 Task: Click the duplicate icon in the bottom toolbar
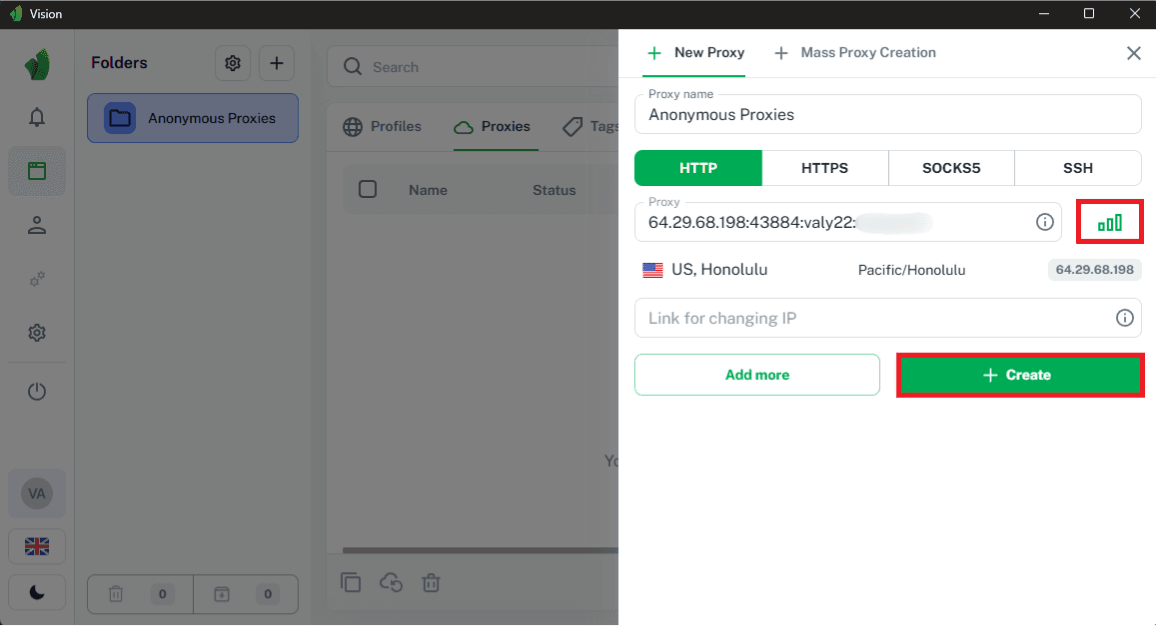[x=351, y=581]
